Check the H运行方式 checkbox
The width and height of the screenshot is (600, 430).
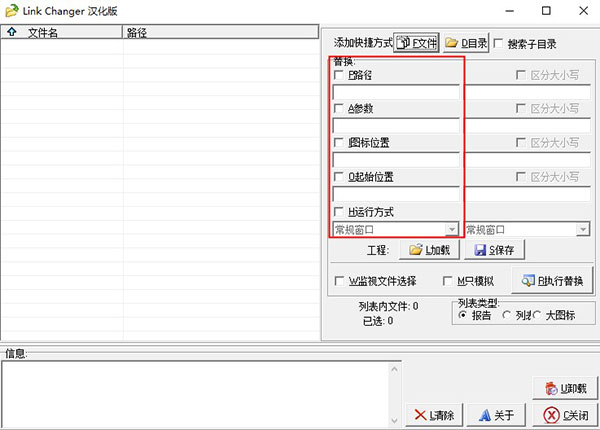(x=340, y=212)
